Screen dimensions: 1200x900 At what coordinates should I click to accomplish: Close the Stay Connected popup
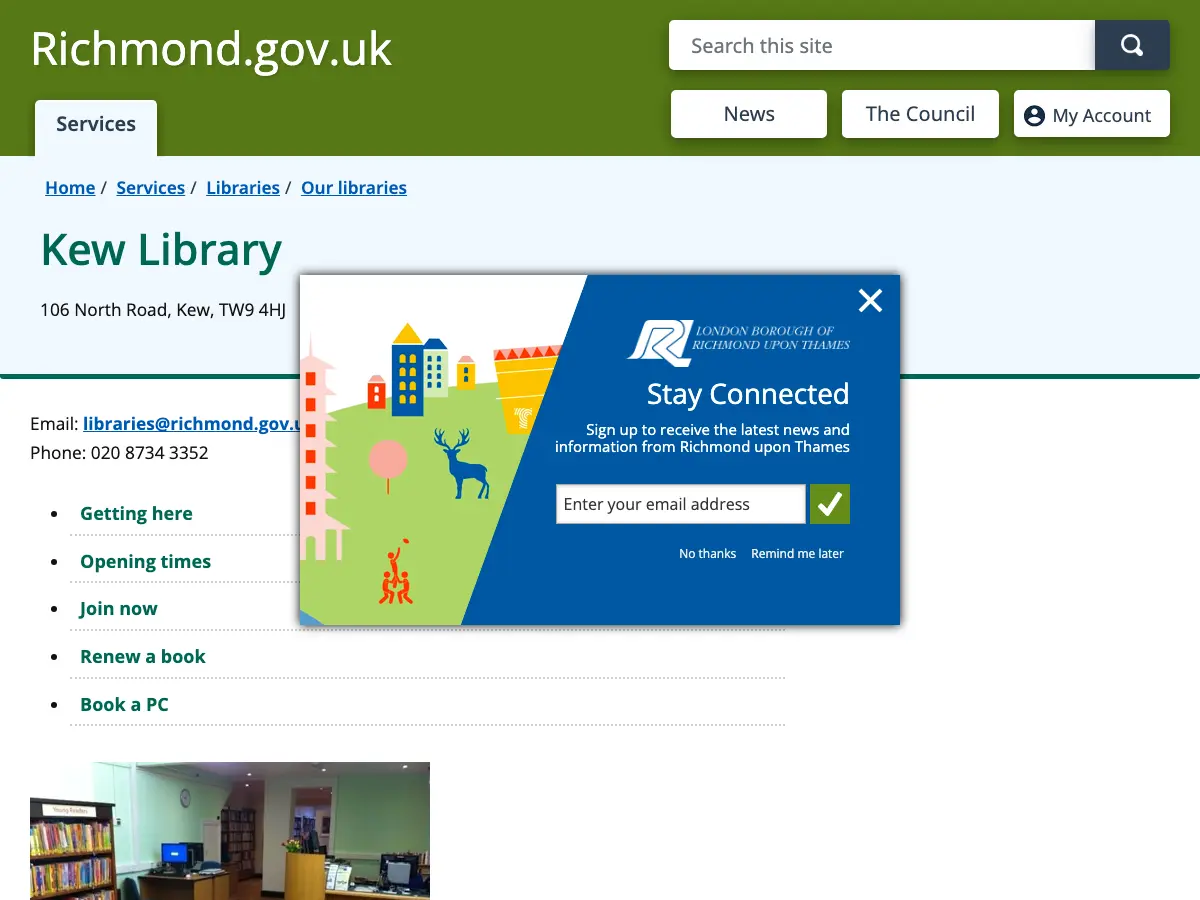pos(870,300)
